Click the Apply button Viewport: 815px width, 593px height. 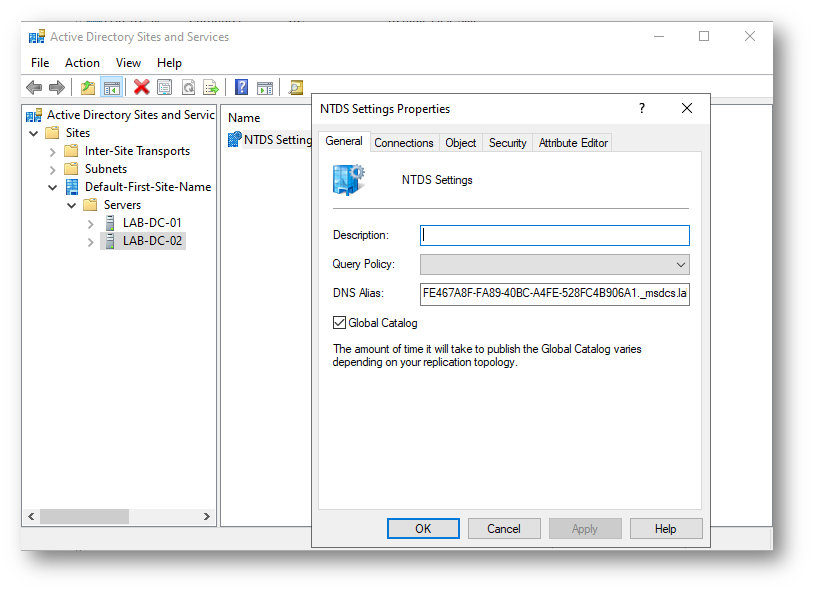tap(585, 529)
